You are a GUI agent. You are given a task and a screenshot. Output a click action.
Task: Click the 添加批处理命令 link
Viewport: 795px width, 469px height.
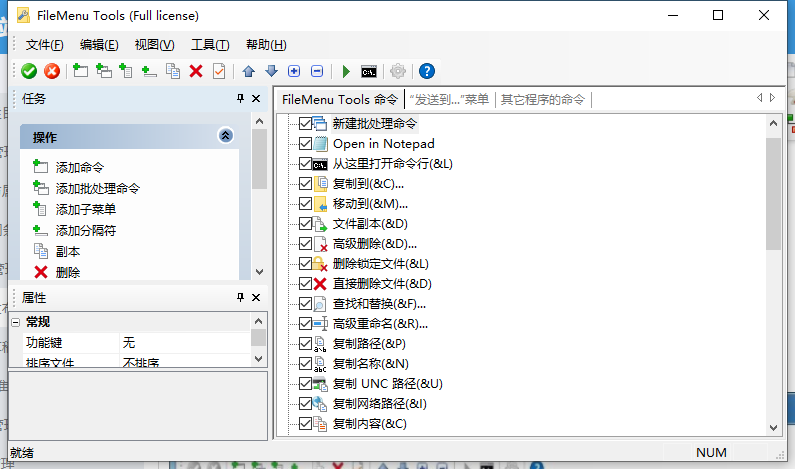tap(98, 189)
